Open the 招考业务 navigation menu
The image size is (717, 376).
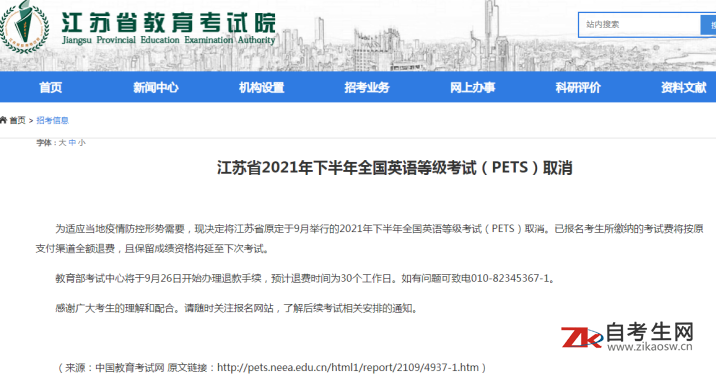367,87
